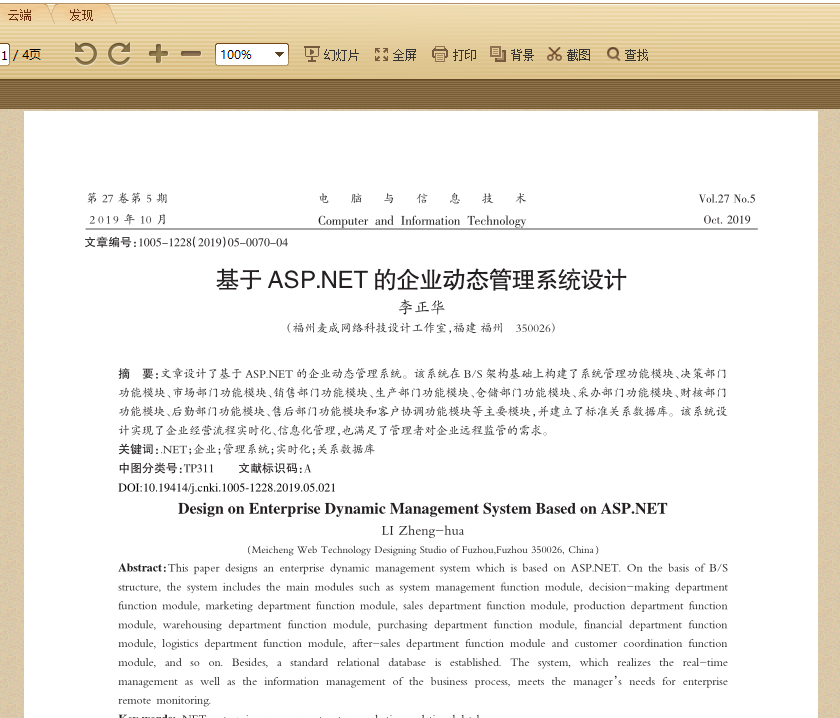The height and width of the screenshot is (718, 840).
Task: Start slideshow mode (幻灯片)
Action: (x=331, y=55)
